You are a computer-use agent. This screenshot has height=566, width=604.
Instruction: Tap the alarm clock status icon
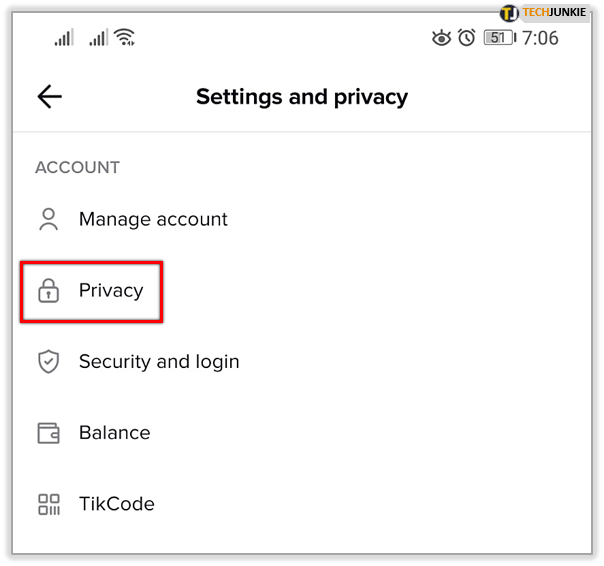467,38
